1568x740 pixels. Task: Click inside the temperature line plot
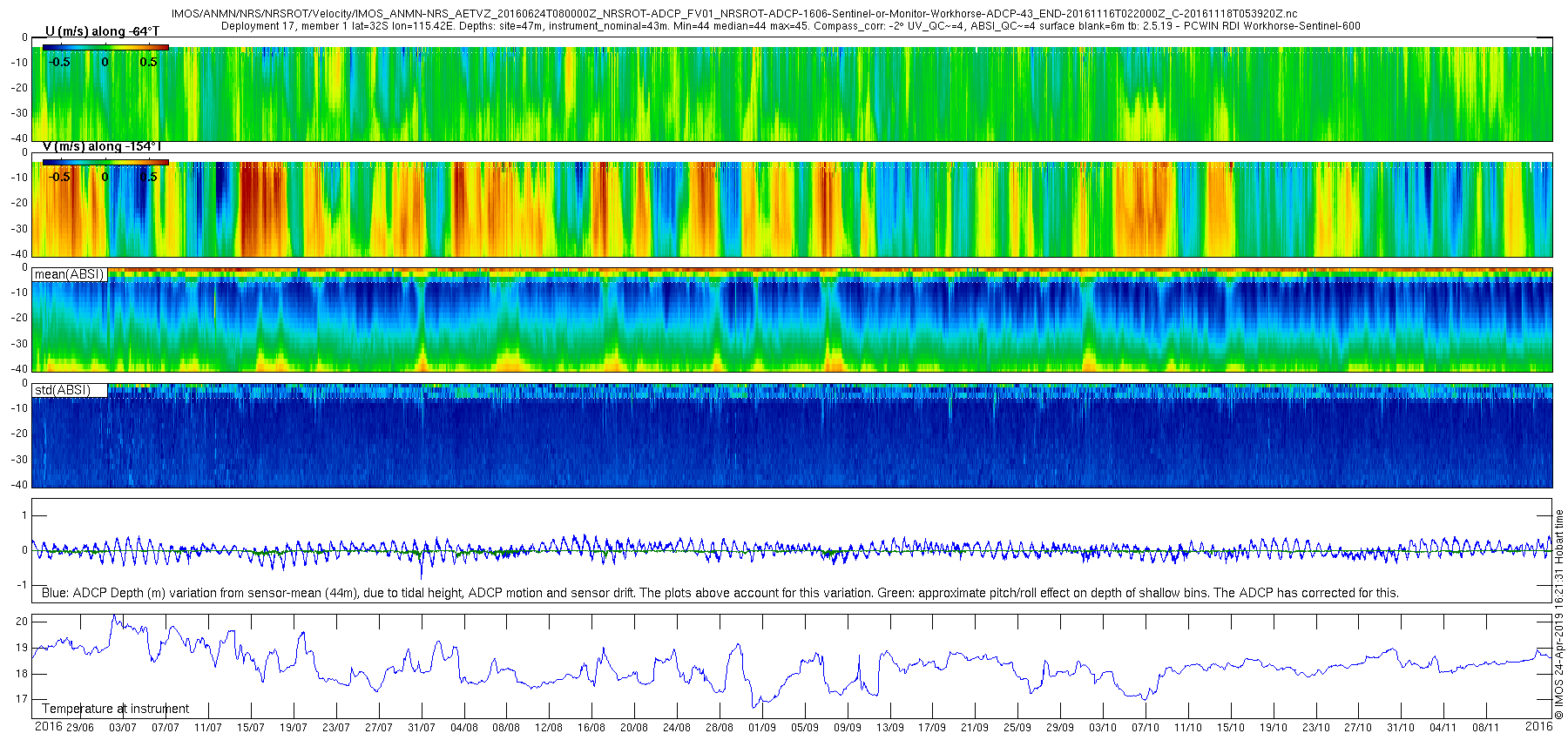pyautogui.click(x=792, y=667)
